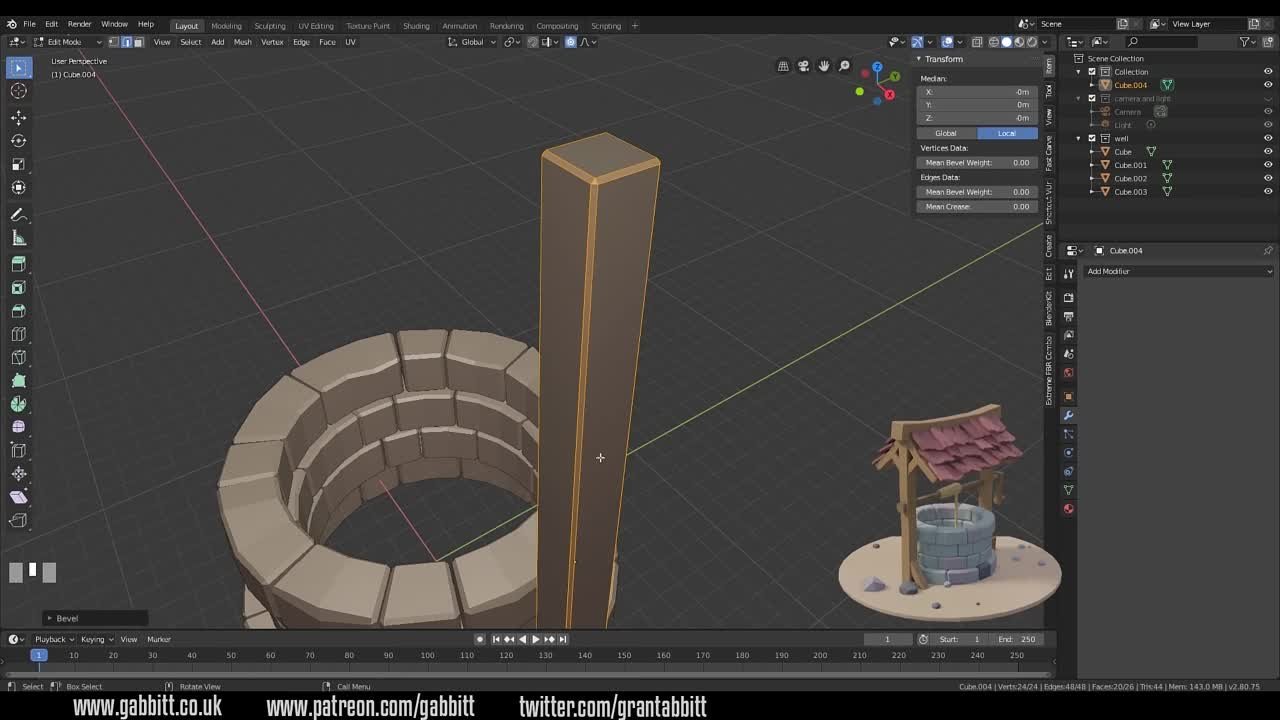Click the camera view icon in the viewport

(804, 65)
